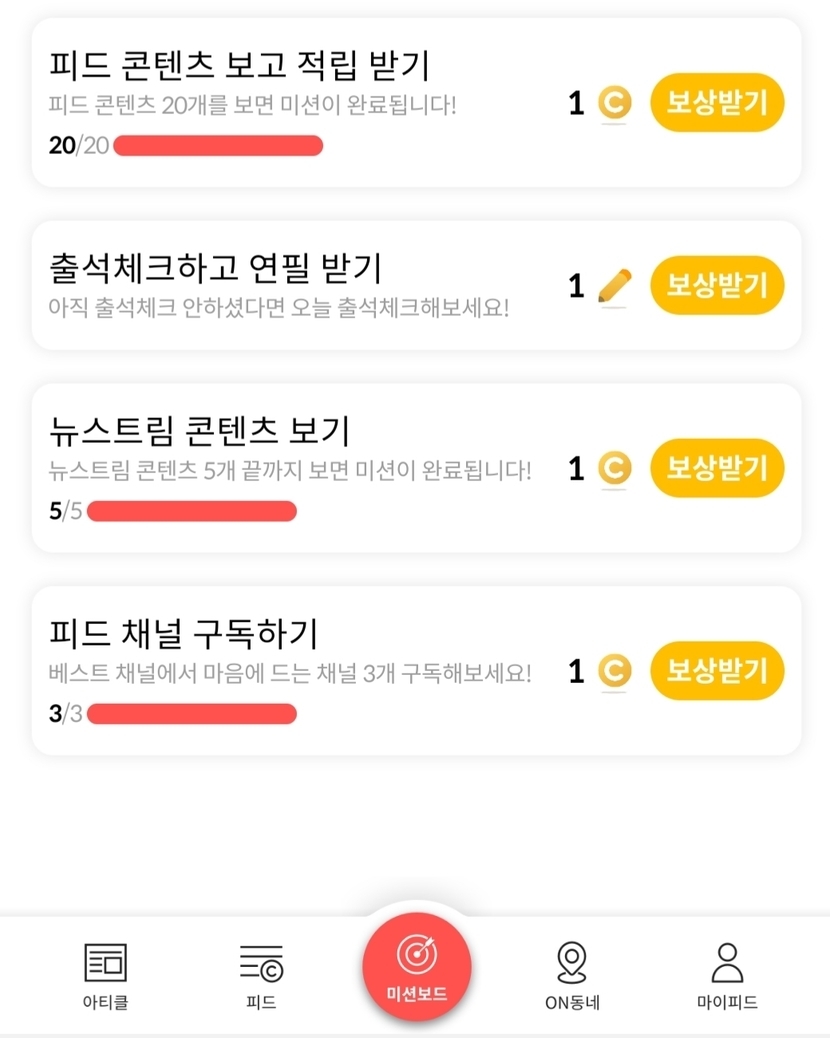The height and width of the screenshot is (1038, 830).
Task: Open the 뉴스트림 콘텐츠 보기 mission title
Action: [199, 432]
